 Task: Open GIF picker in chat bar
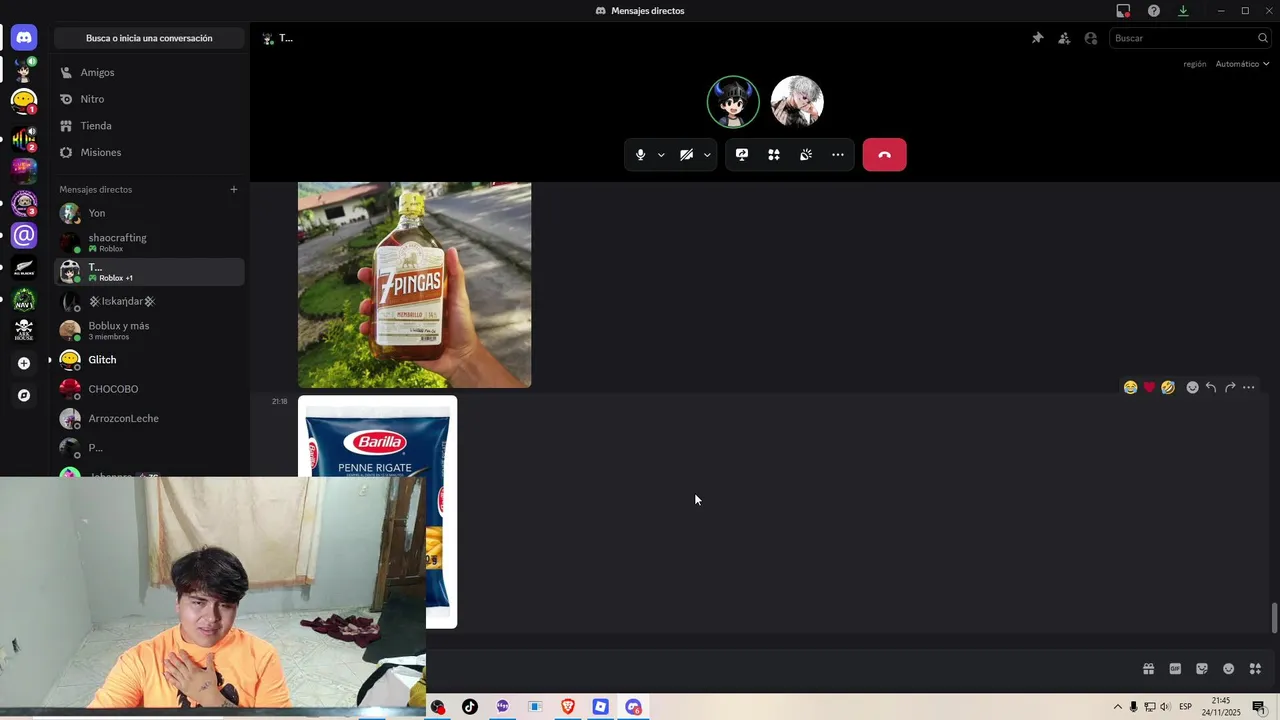1175,669
